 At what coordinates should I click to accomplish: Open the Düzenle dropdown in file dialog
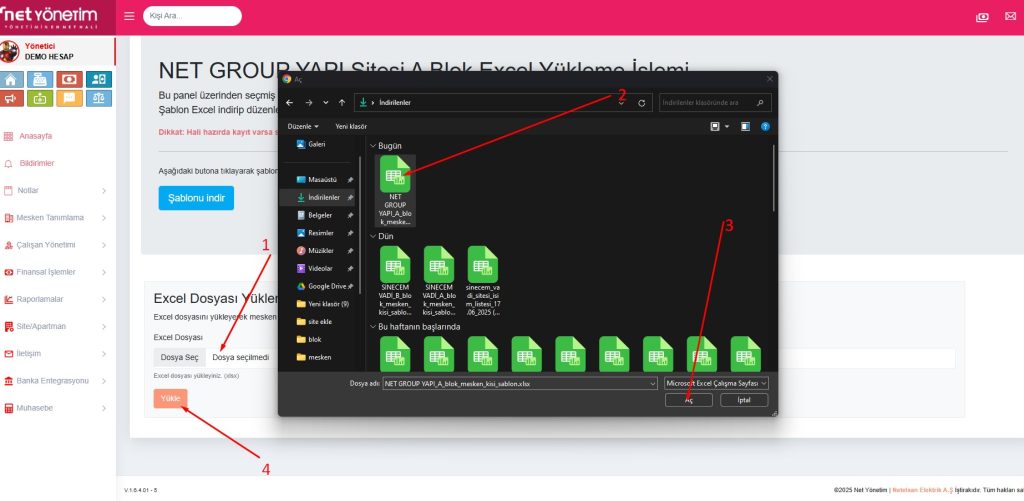[303, 127]
